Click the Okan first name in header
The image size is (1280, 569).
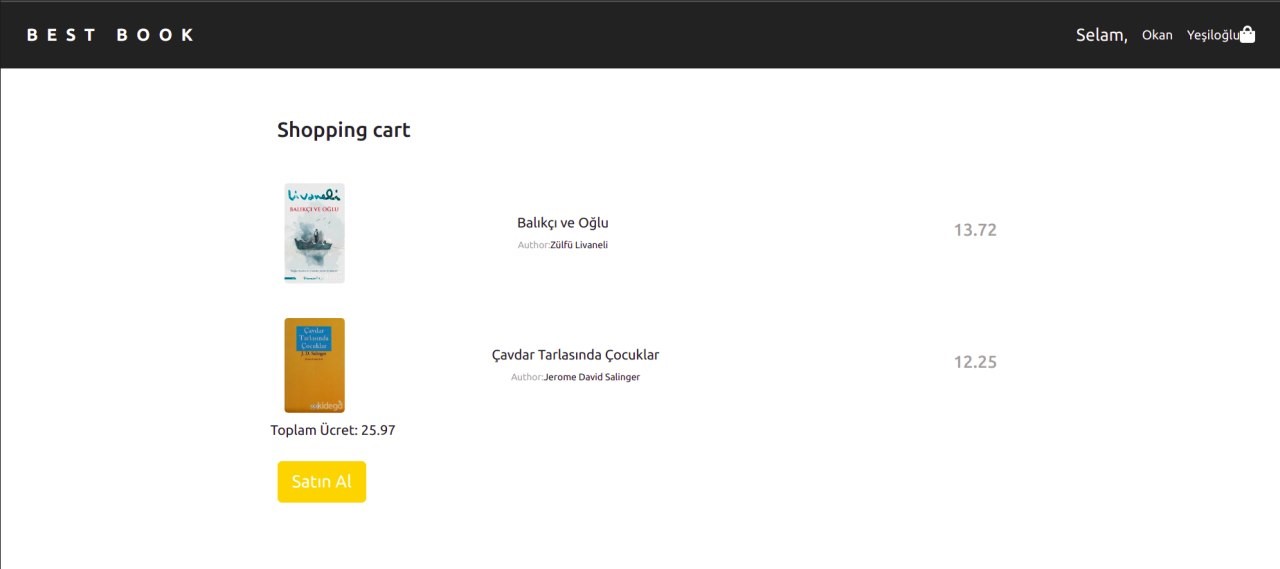tap(1157, 35)
